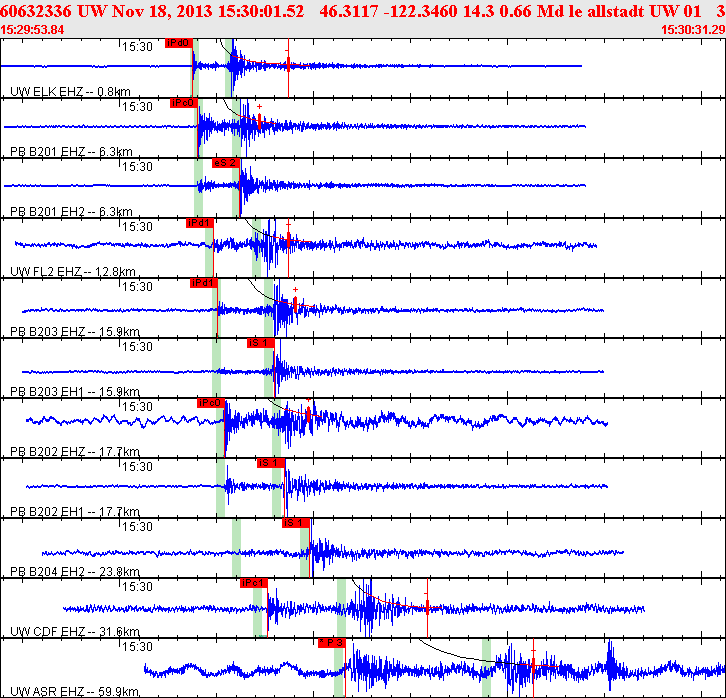Select the iPc0 pick marker on B201 EHZ
This screenshot has height=698, width=726.
(184, 103)
